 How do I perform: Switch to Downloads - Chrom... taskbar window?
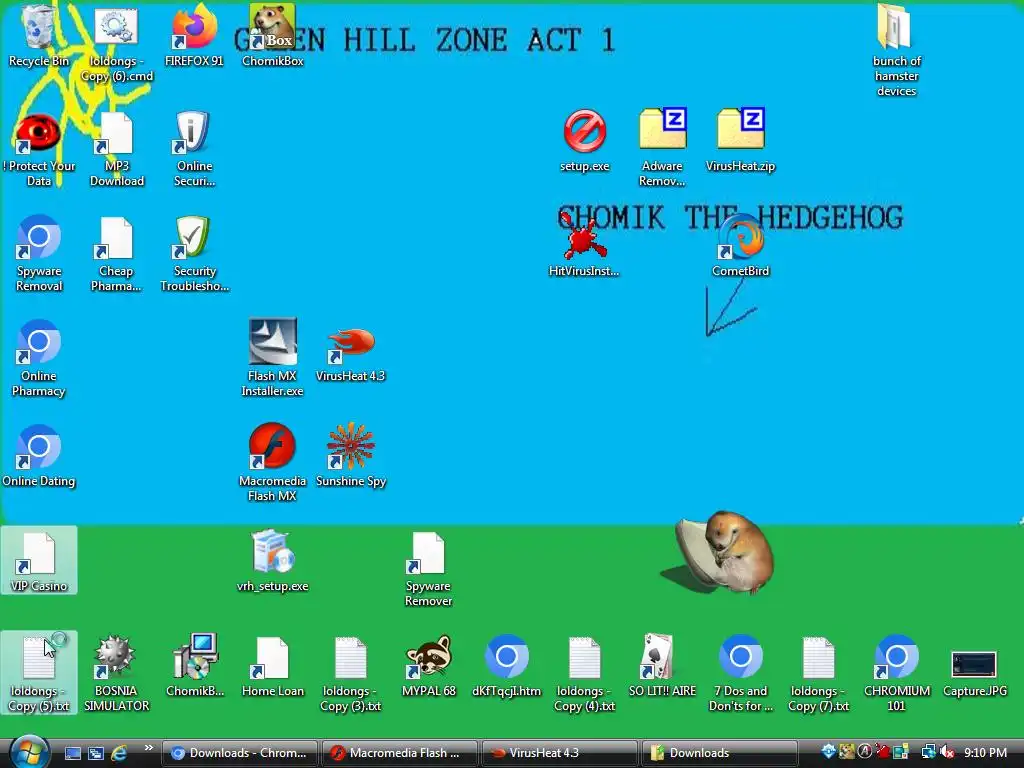[x=239, y=753]
